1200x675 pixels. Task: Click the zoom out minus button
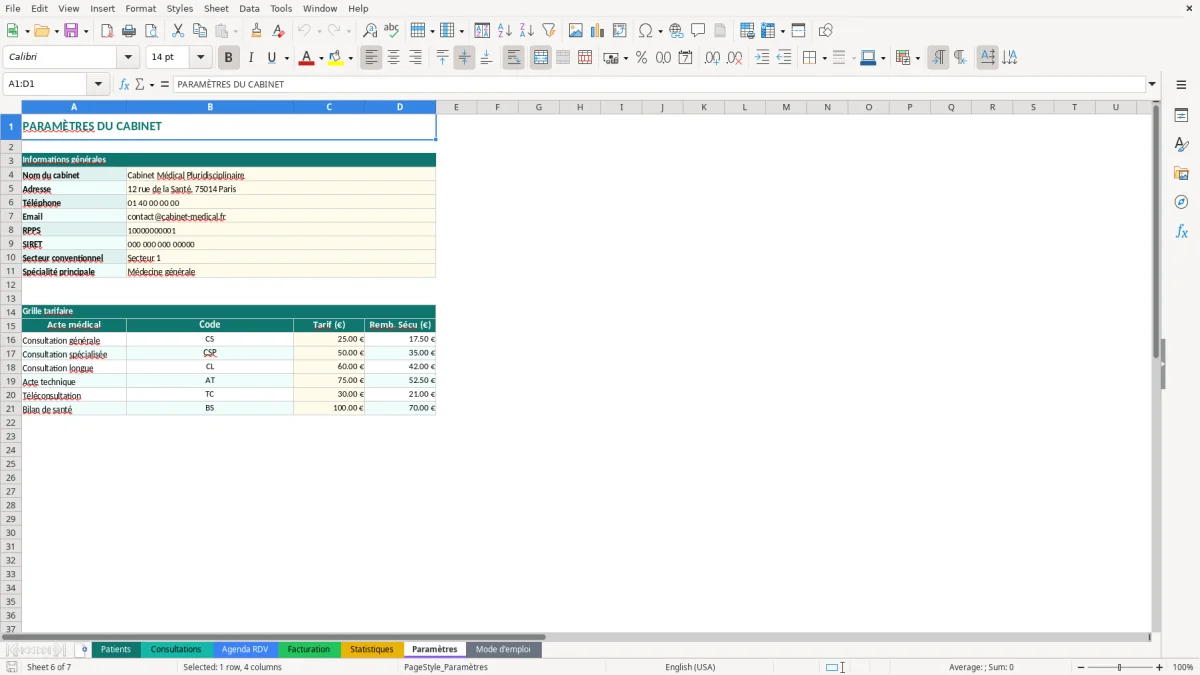click(x=1081, y=667)
